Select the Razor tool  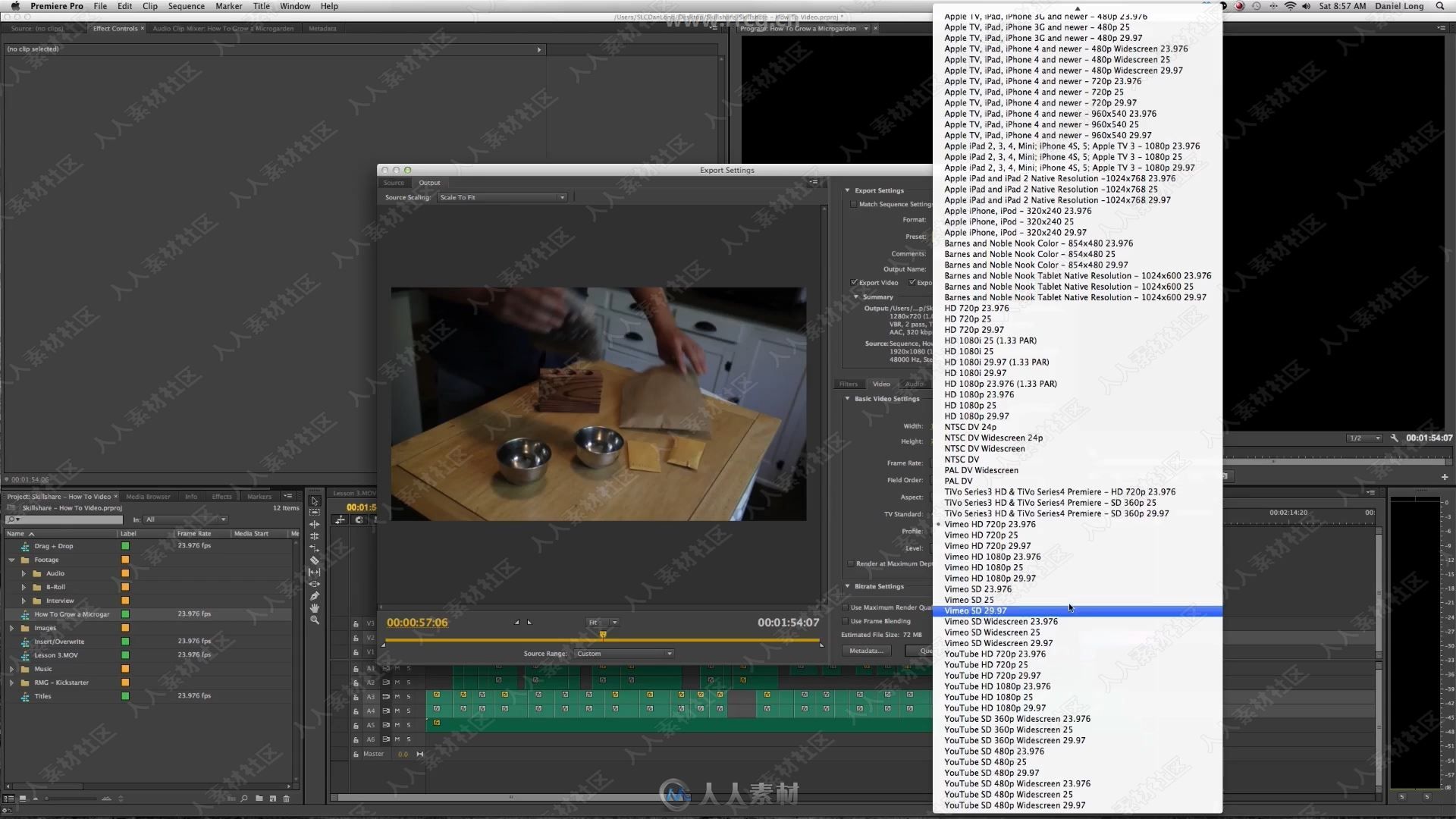point(315,560)
